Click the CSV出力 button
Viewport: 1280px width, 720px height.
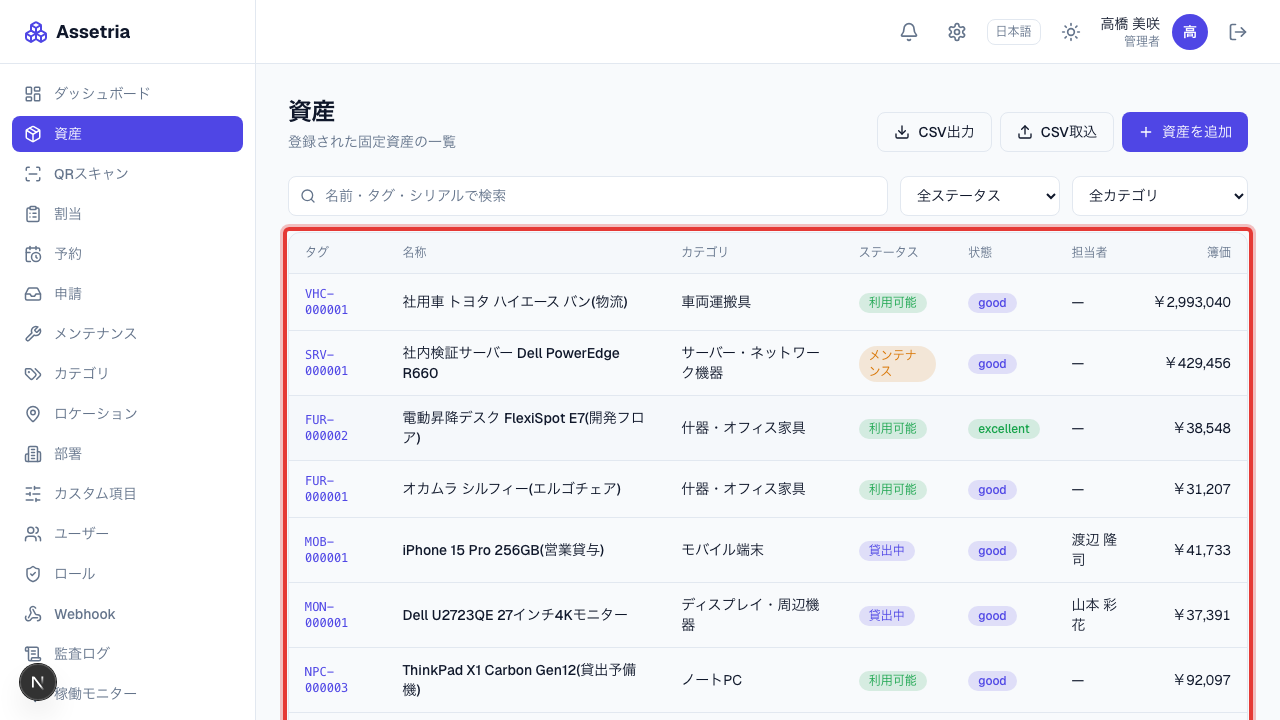tap(934, 132)
